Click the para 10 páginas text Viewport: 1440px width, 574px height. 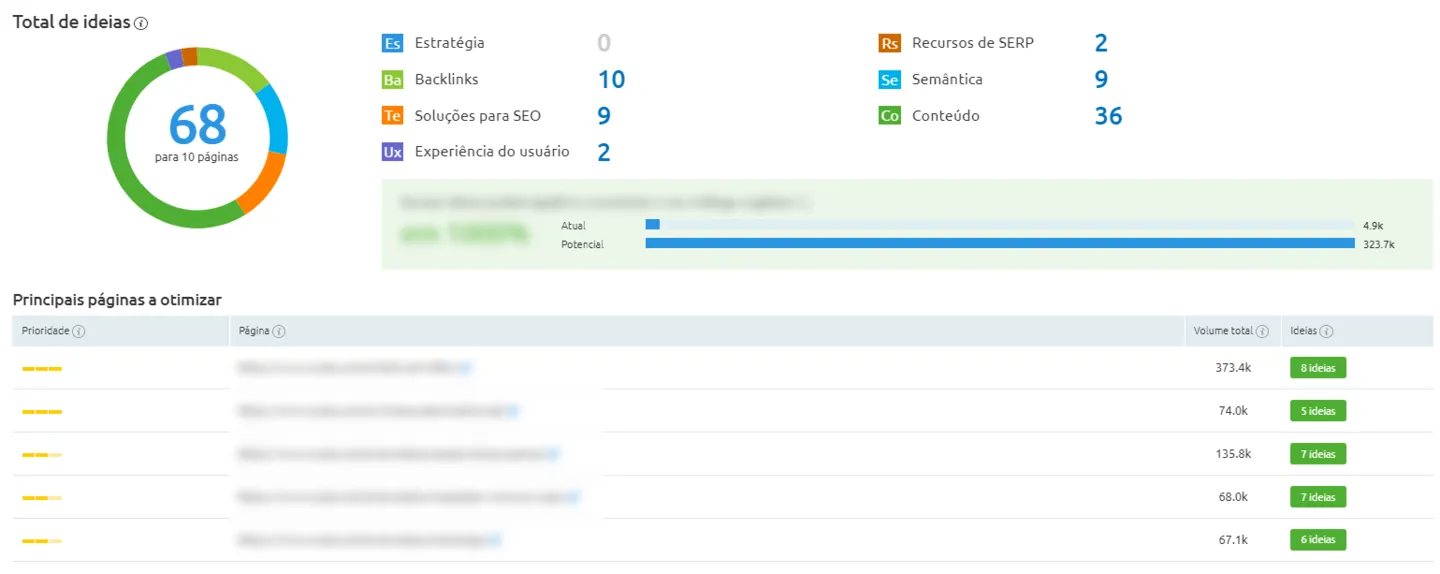(197, 157)
